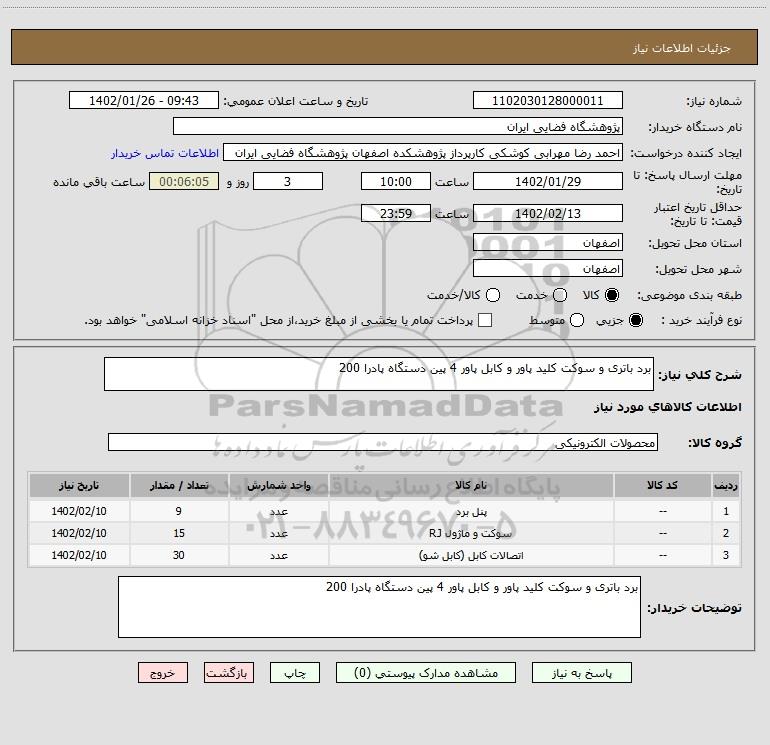Screen dimensions: 770x745
Task: Select the خدمت radio button
Action: pos(560,295)
